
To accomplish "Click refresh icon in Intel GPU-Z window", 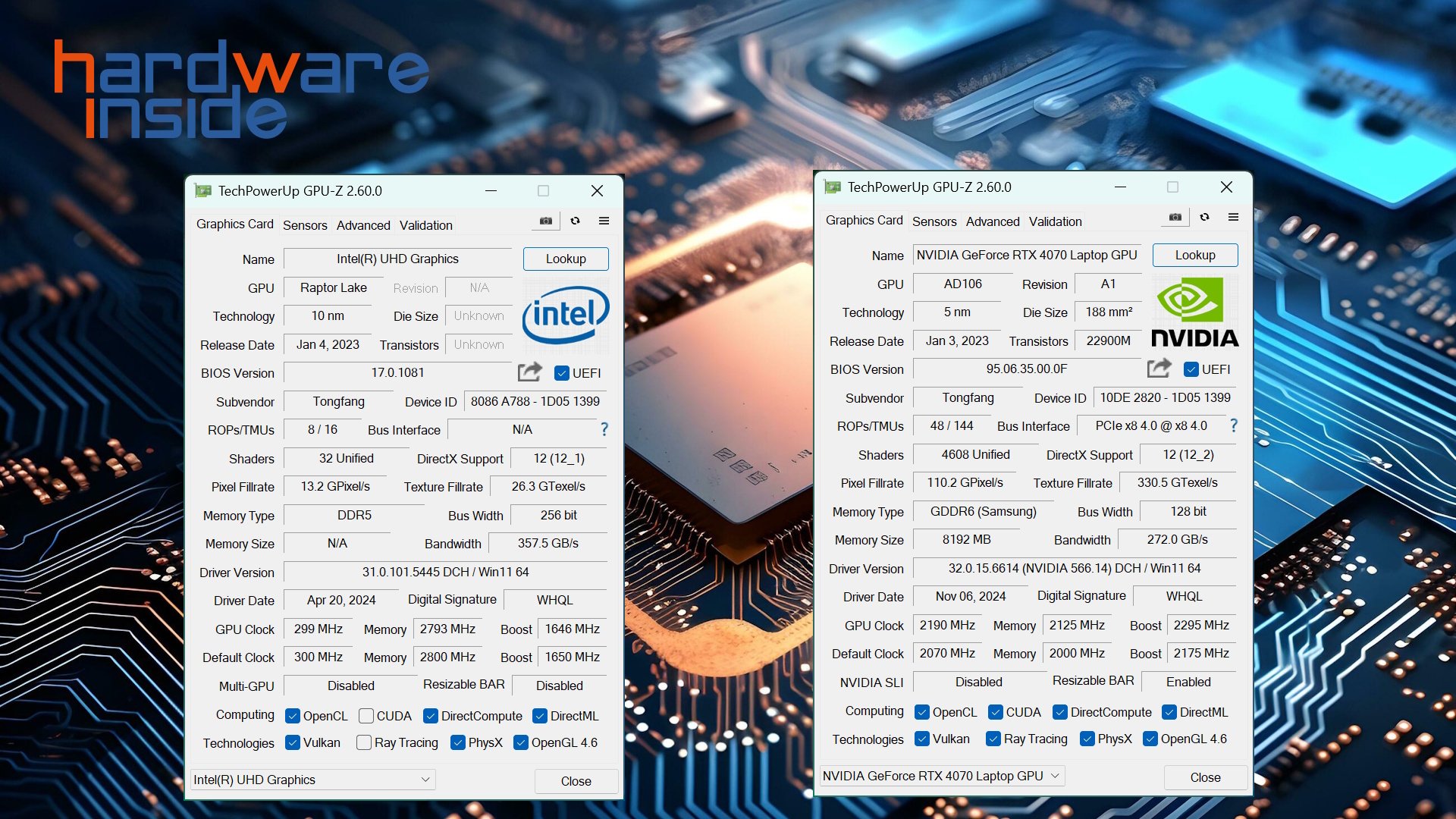I will point(576,221).
